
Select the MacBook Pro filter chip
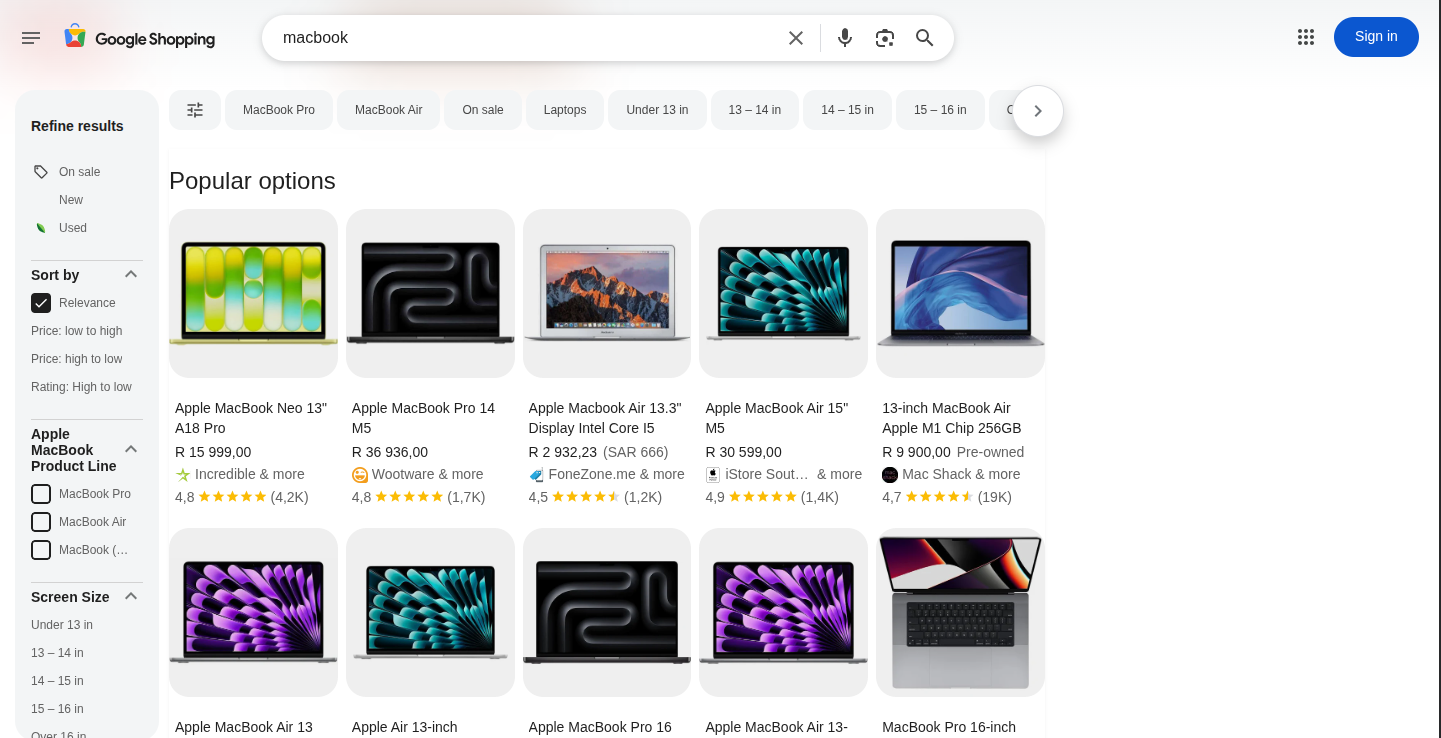tap(279, 110)
